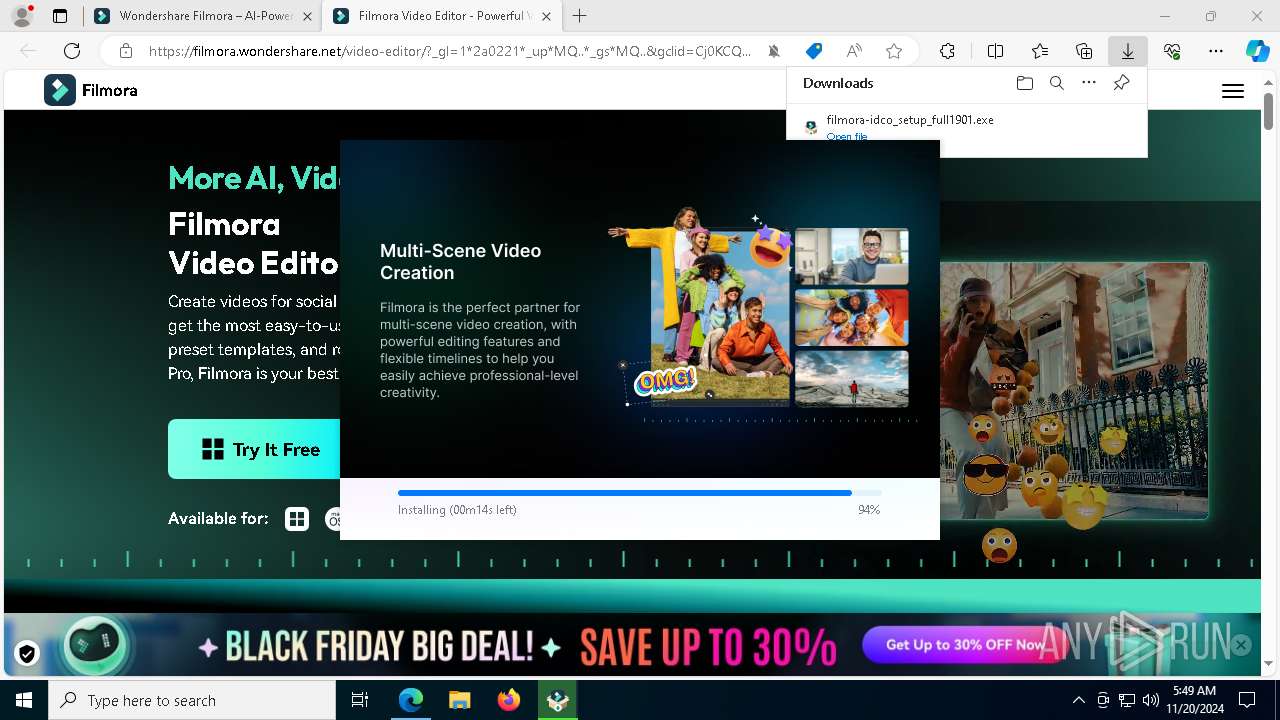This screenshot has height=720, width=1280.
Task: Open Edge Settings and more menu
Action: coord(1216,51)
